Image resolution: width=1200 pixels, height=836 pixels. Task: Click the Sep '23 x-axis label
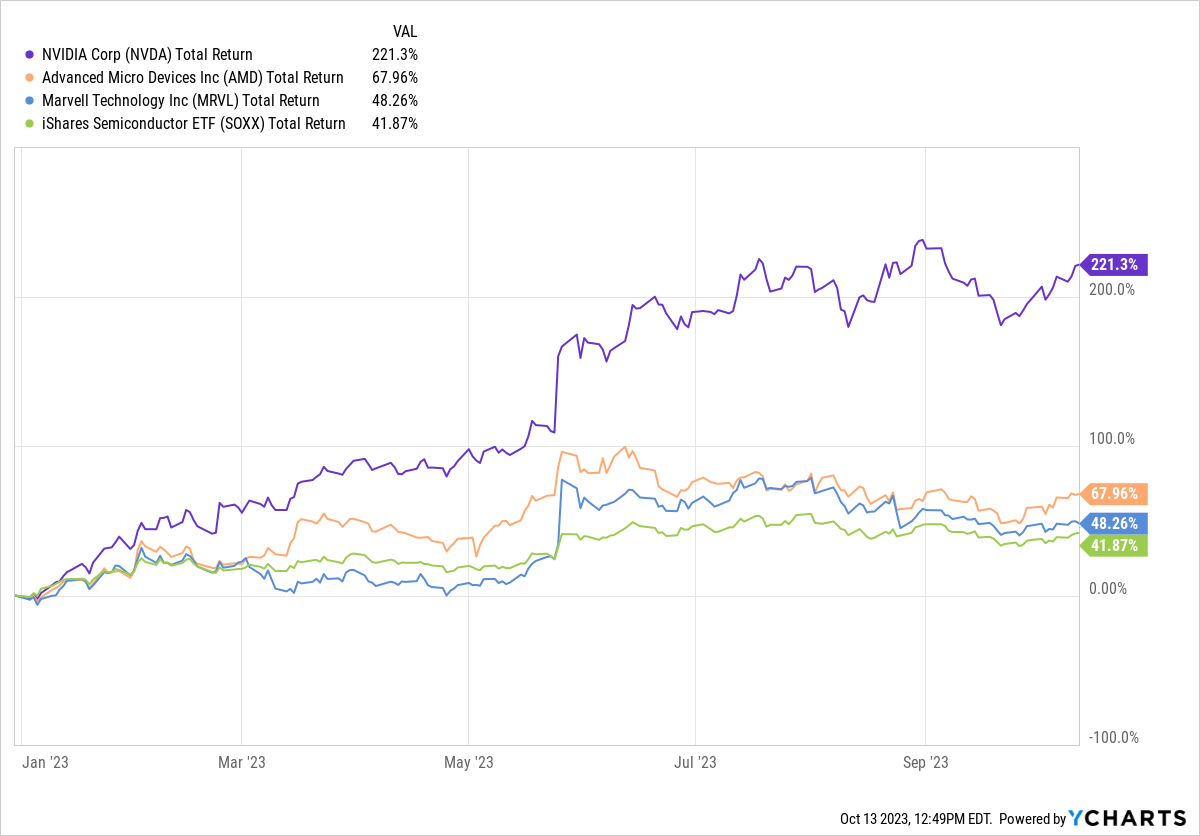(926, 762)
